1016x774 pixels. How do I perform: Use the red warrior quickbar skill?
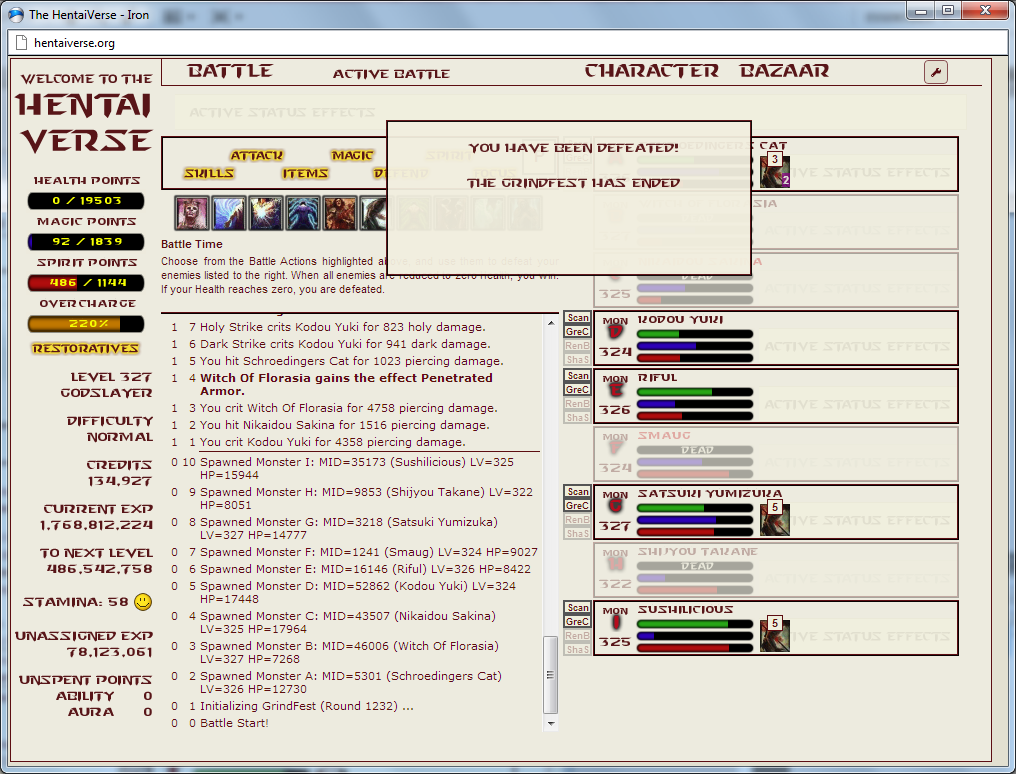point(340,214)
